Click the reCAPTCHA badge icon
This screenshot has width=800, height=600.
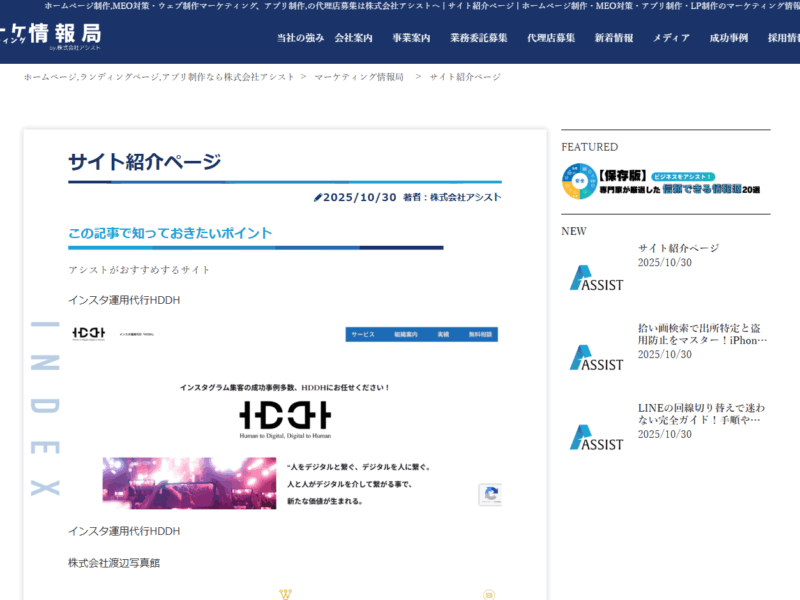point(490,494)
